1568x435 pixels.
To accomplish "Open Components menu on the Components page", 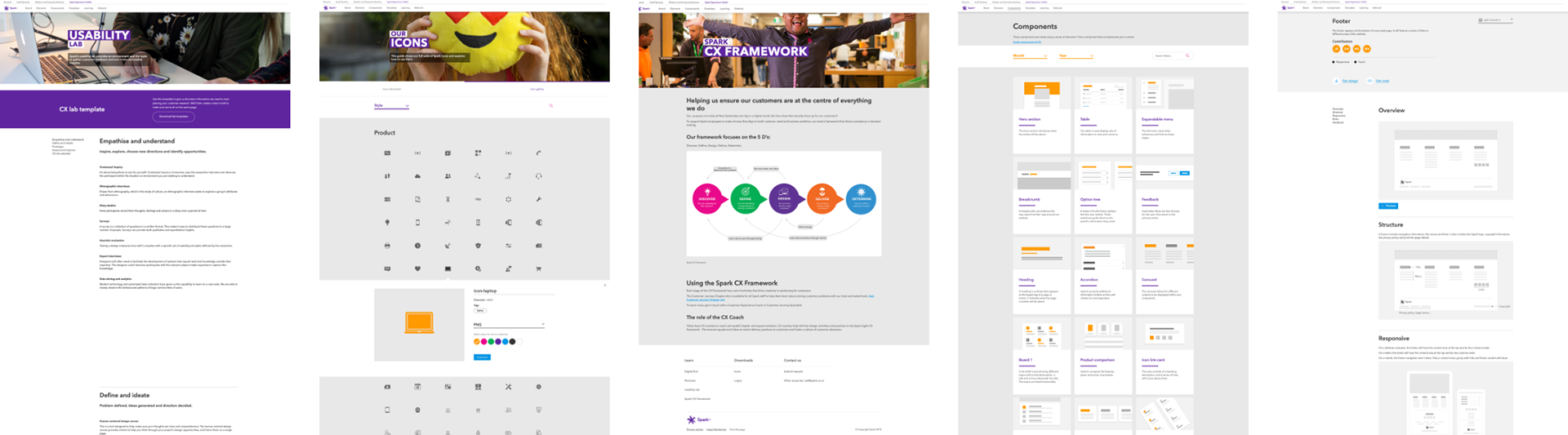I will [x=1013, y=8].
